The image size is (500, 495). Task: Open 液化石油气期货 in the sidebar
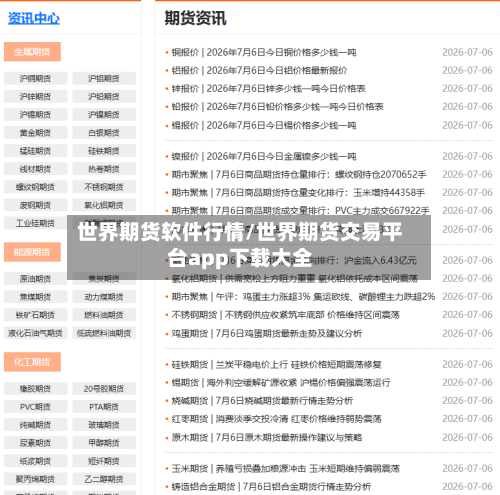pyautogui.click(x=35, y=333)
